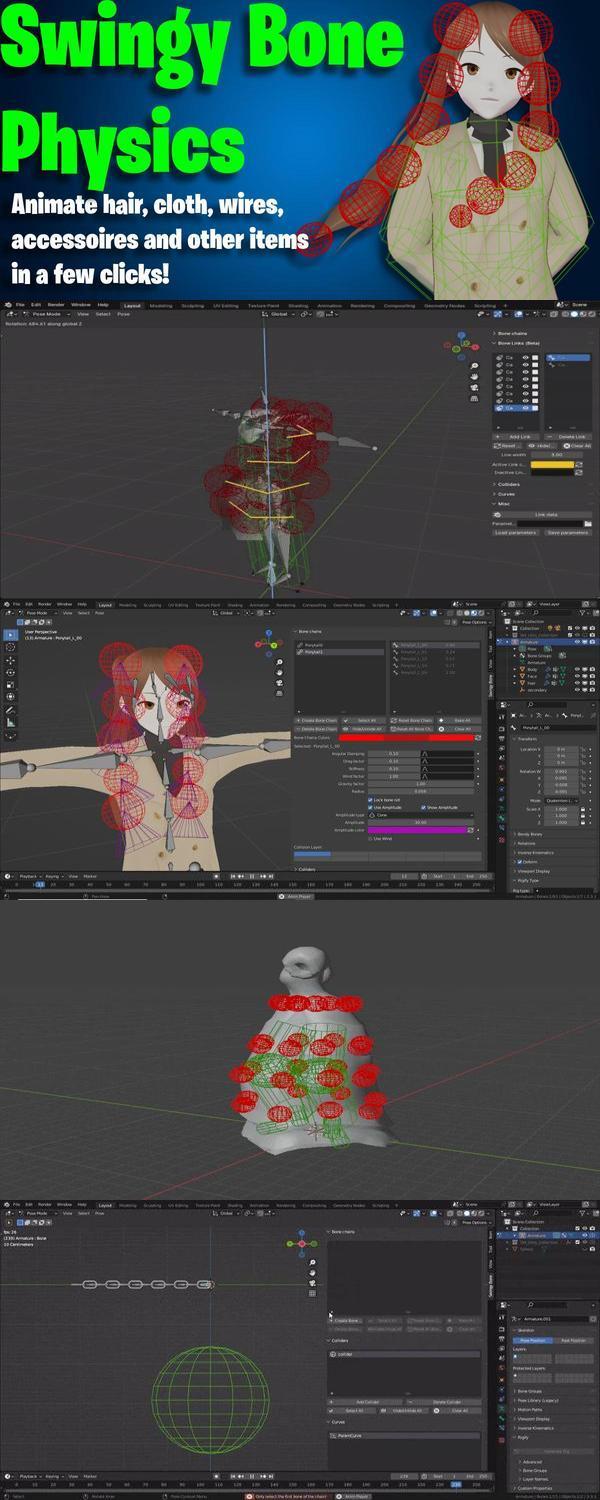600x1500 pixels.
Task: Click the folder icon beside Parameters field
Action: point(588,523)
